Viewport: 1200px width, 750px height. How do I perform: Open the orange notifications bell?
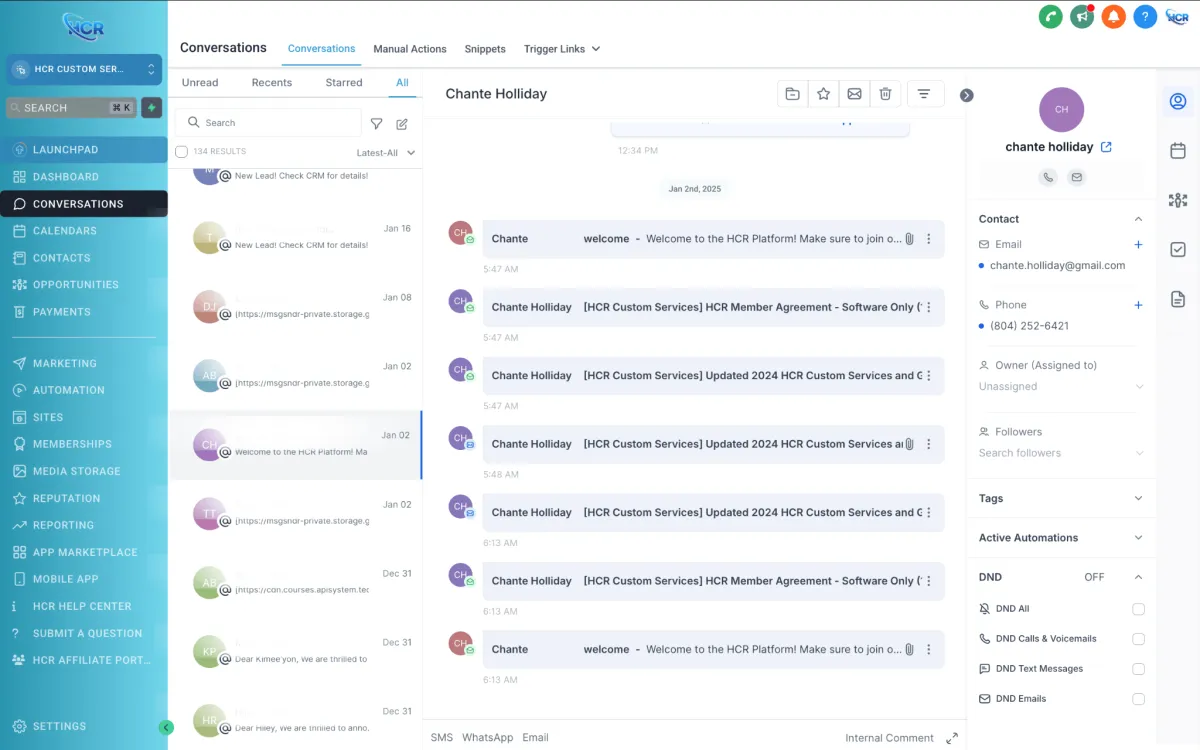click(x=1113, y=16)
